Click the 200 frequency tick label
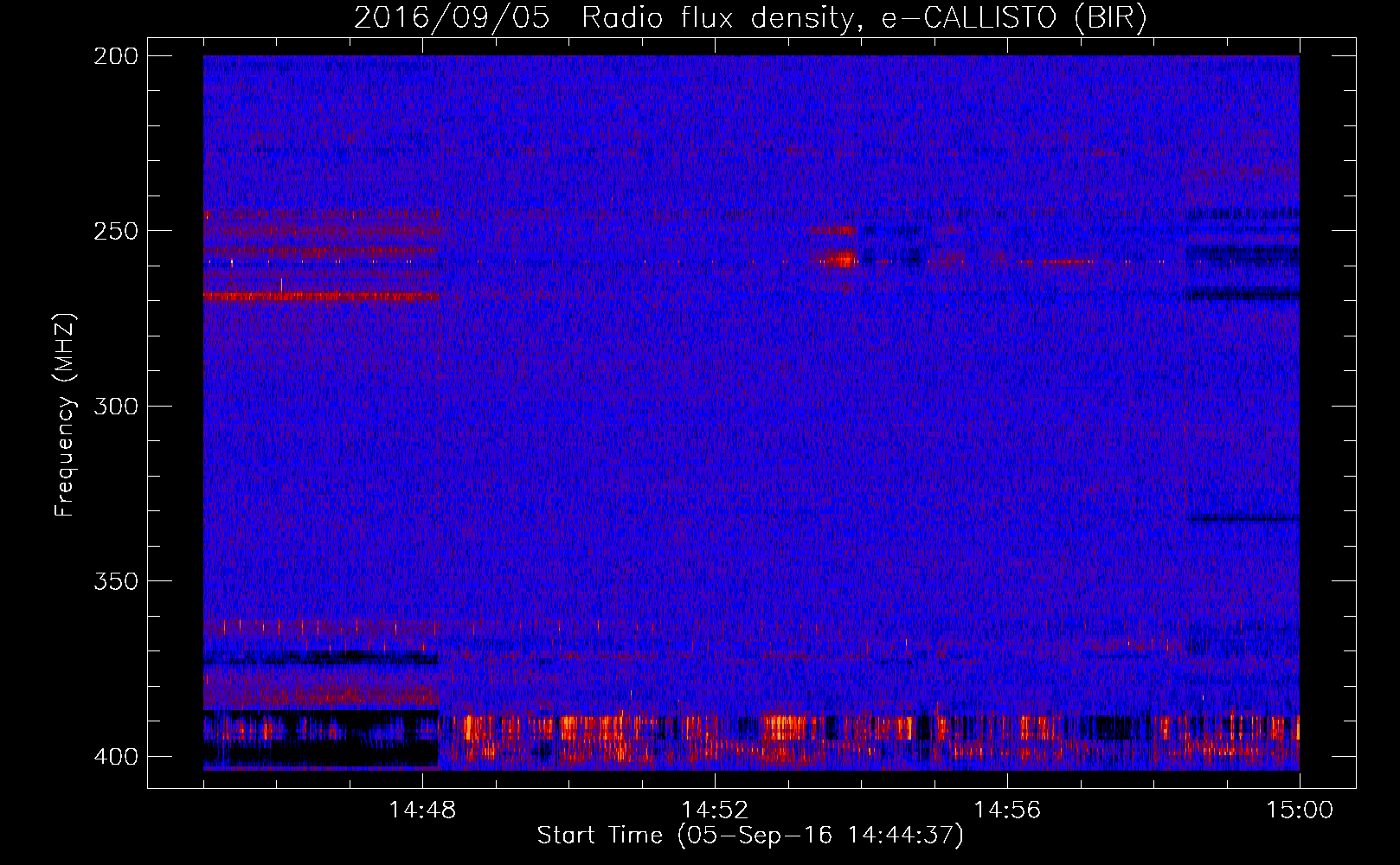Viewport: 1400px width, 865px height. 115,56
